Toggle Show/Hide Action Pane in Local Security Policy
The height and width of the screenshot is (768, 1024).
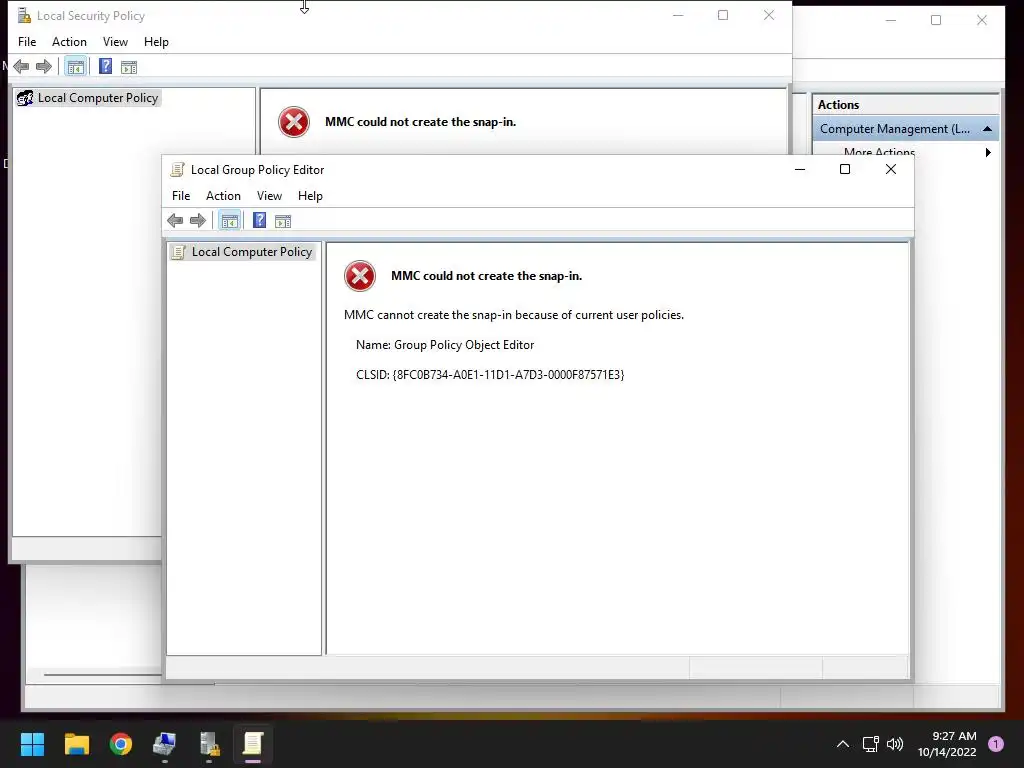pyautogui.click(x=129, y=67)
